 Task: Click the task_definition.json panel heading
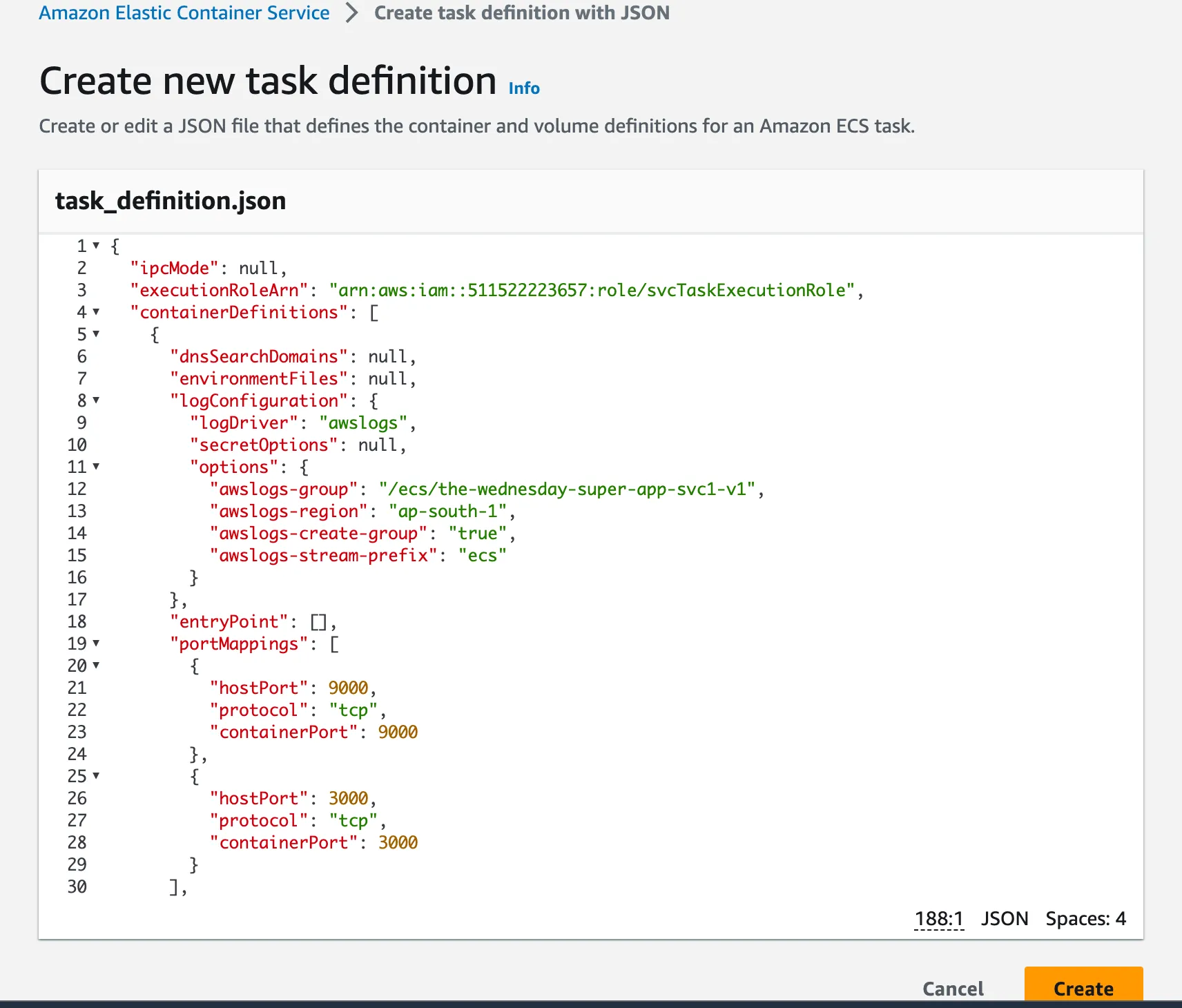[171, 201]
